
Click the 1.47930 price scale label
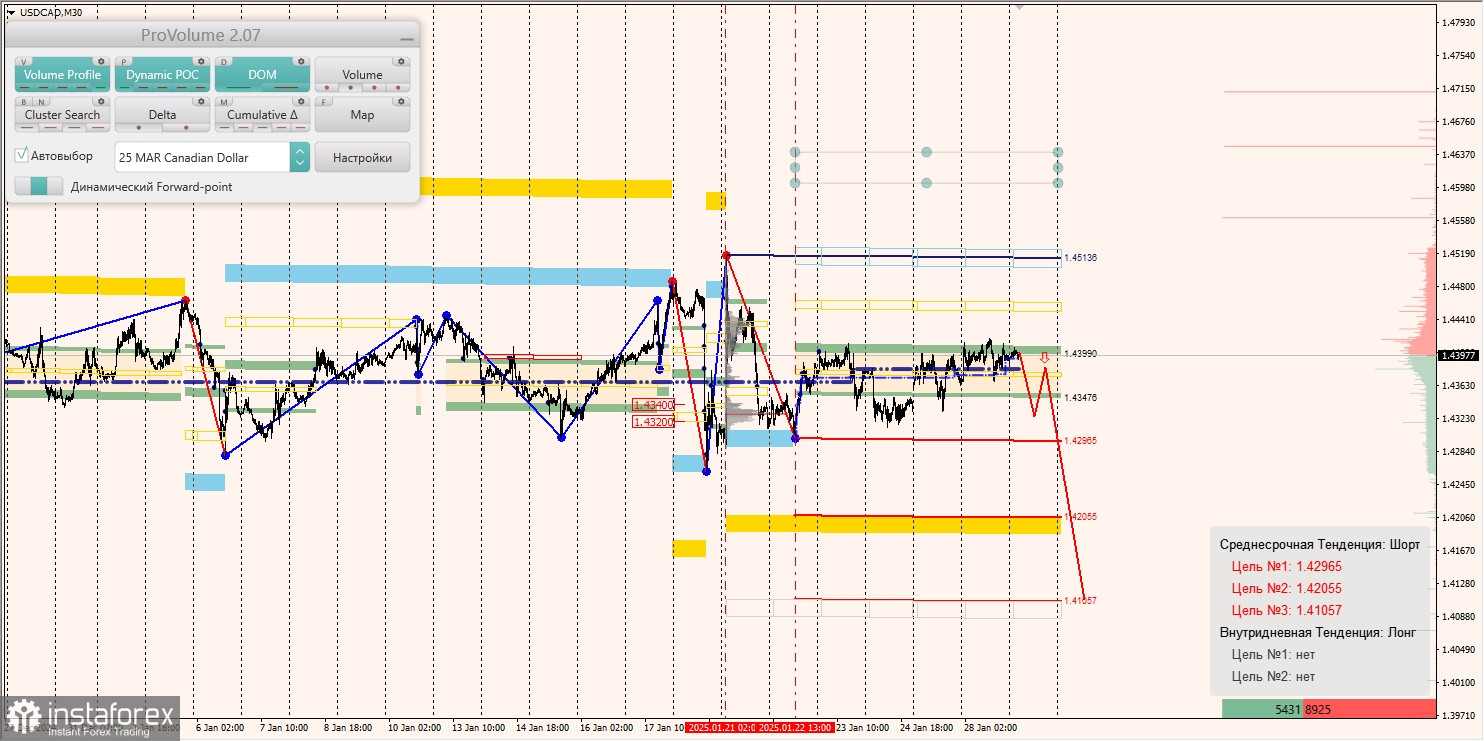(1458, 22)
